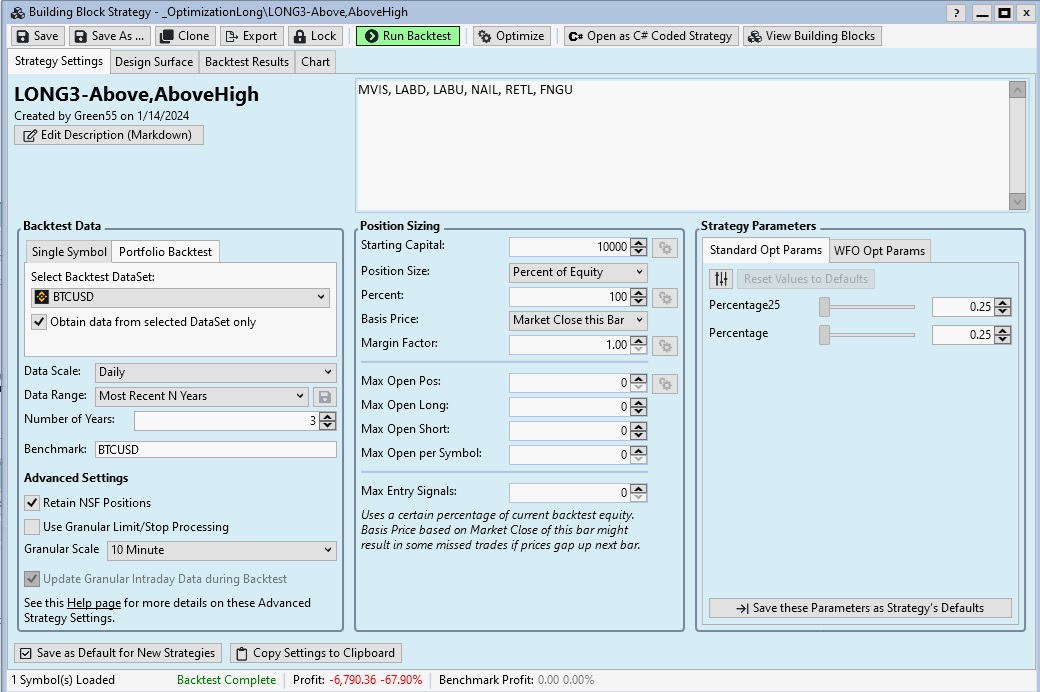Image resolution: width=1040 pixels, height=692 pixels.
Task: Expand the Position Size dropdown
Action: [578, 272]
